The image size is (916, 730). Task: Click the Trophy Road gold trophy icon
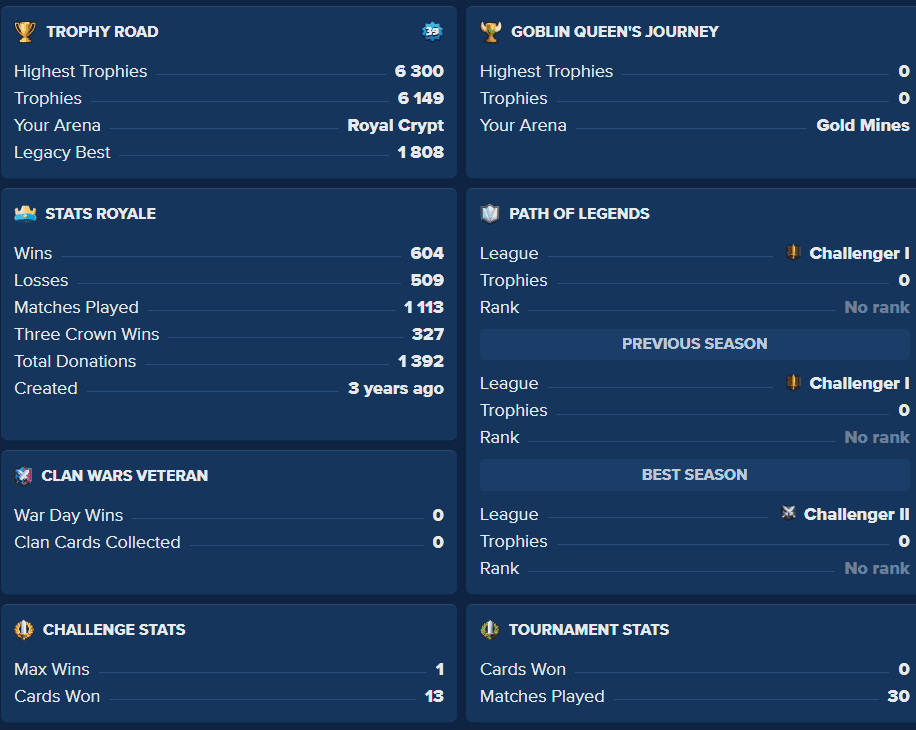[x=25, y=32]
